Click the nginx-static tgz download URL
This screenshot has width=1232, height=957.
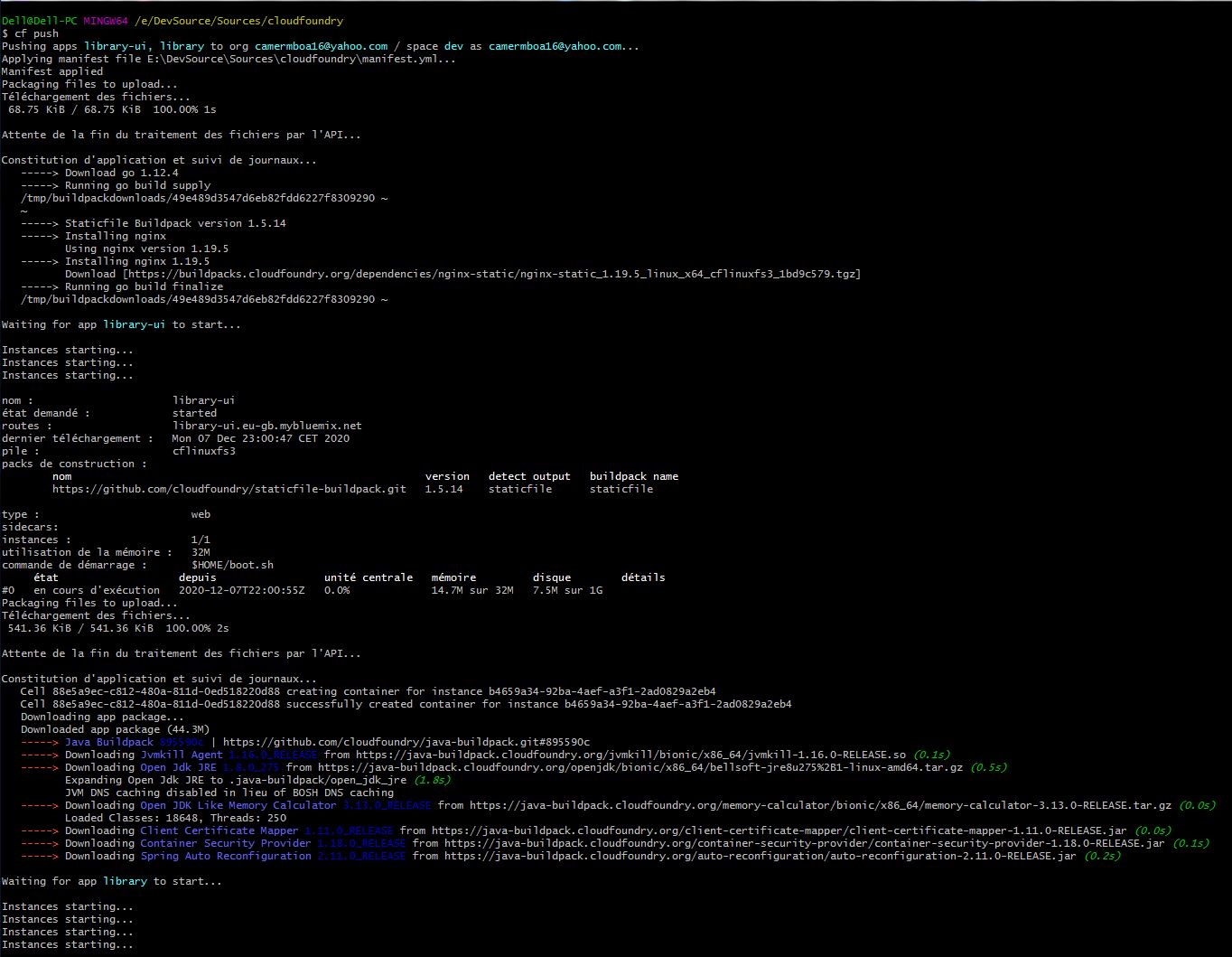[491, 274]
